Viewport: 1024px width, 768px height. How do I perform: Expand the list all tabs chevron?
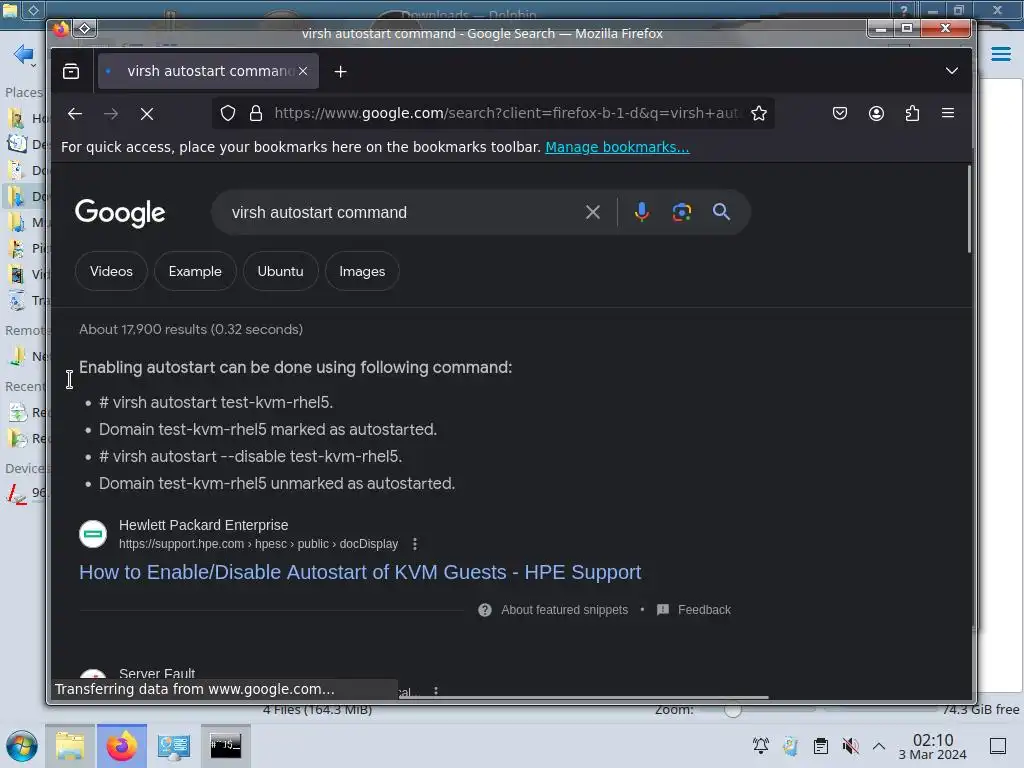[x=952, y=71]
